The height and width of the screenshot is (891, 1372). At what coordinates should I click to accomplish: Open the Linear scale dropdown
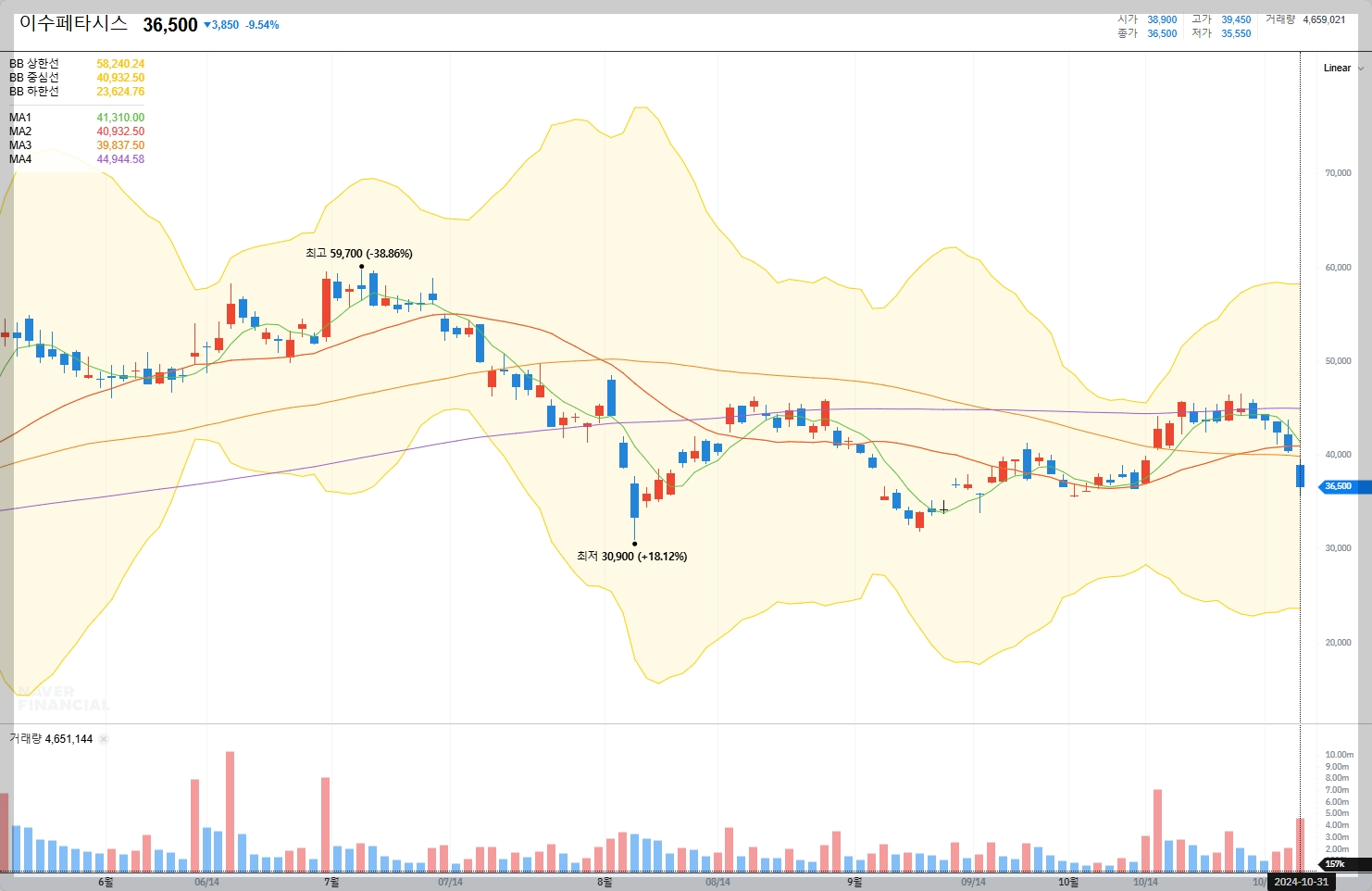coord(1342,68)
